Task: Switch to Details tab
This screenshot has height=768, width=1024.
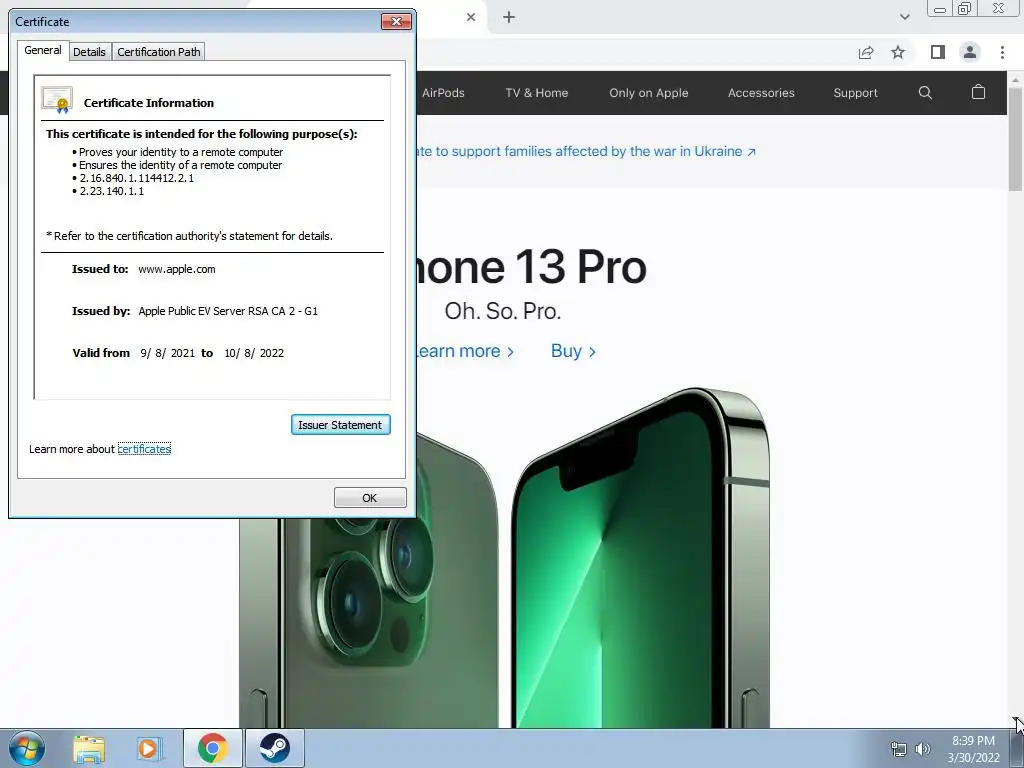Action: (89, 52)
